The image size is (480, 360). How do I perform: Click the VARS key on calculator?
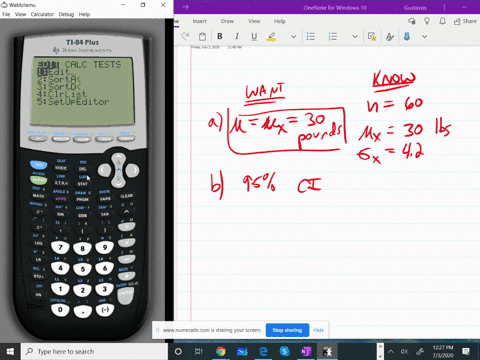105,199
